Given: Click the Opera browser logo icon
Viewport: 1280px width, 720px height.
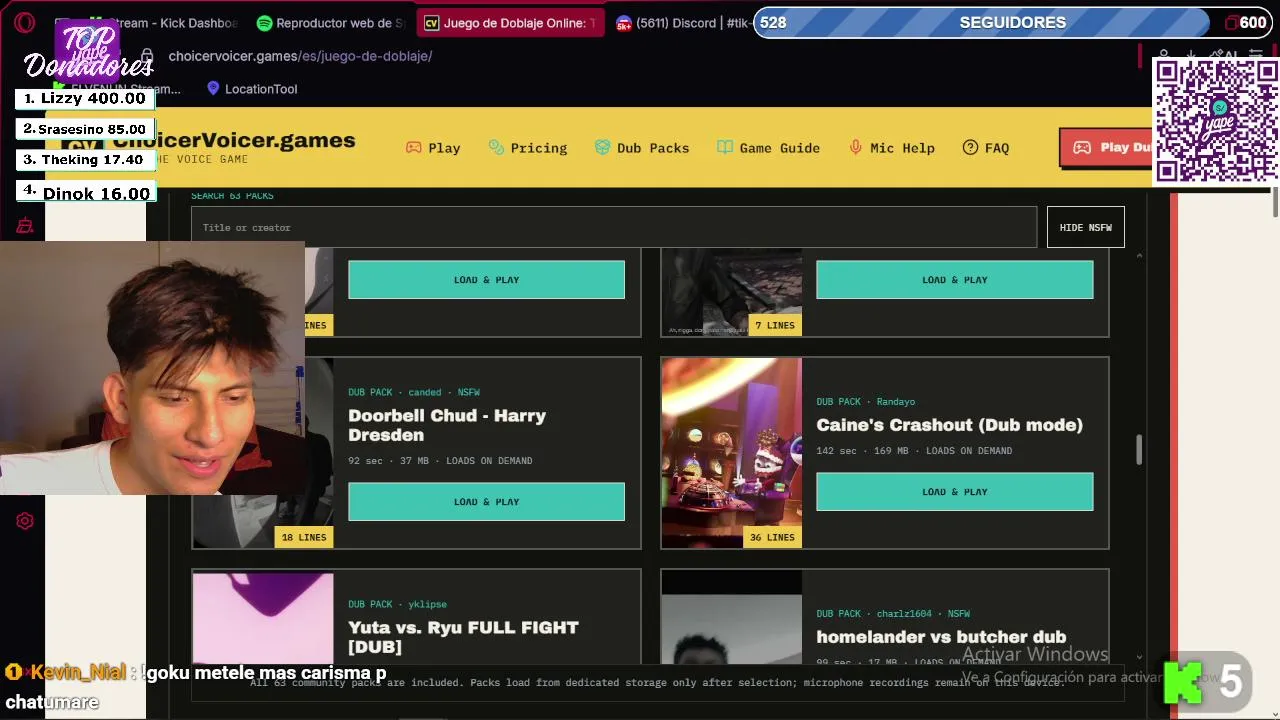Looking at the screenshot, I should tap(25, 22).
